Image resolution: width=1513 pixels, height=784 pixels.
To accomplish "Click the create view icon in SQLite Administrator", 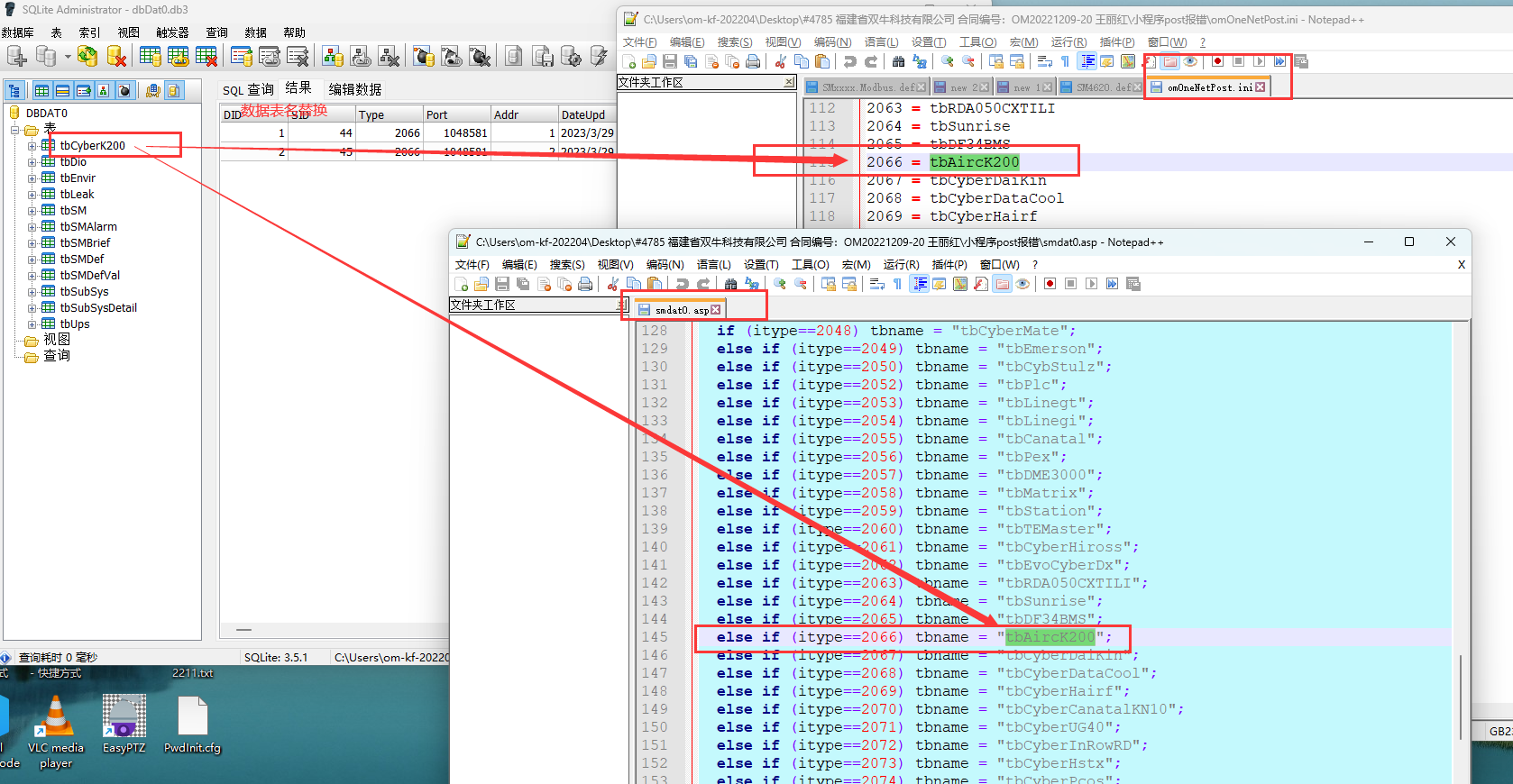I will click(333, 57).
